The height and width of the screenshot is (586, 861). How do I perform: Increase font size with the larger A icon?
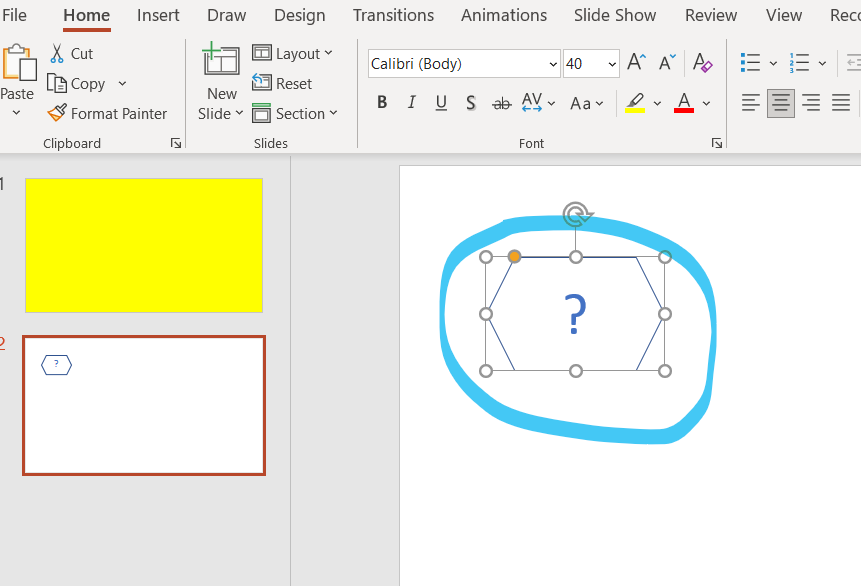tap(636, 63)
